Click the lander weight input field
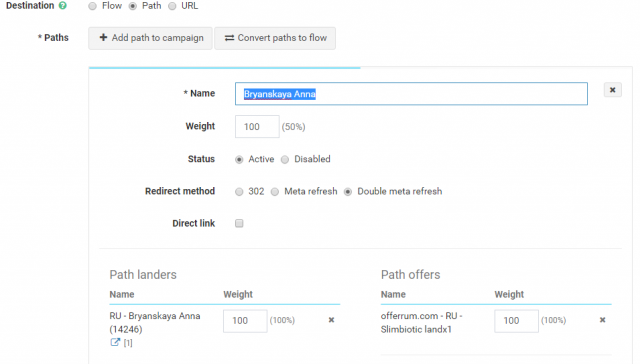Image resolution: width=640 pixels, height=364 pixels. [x=245, y=321]
